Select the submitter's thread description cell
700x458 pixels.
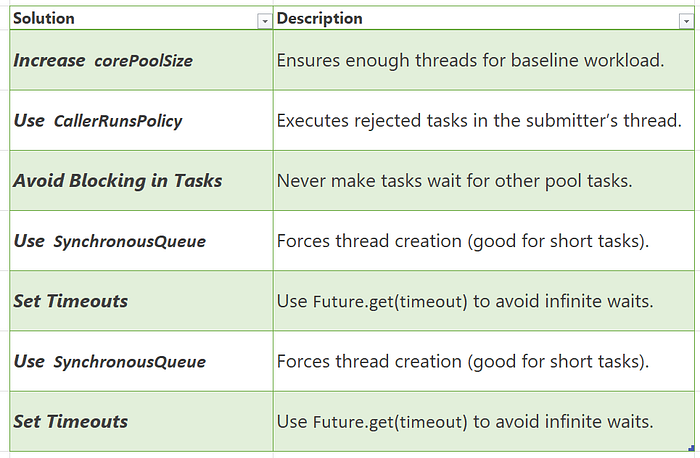point(484,121)
